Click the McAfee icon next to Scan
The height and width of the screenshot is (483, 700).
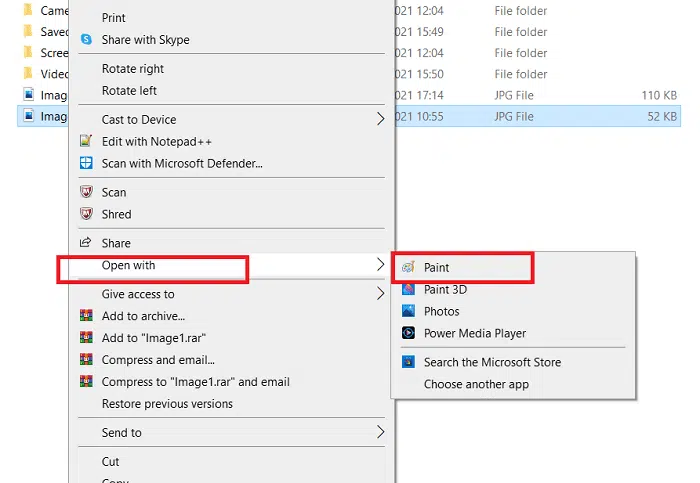point(86,192)
